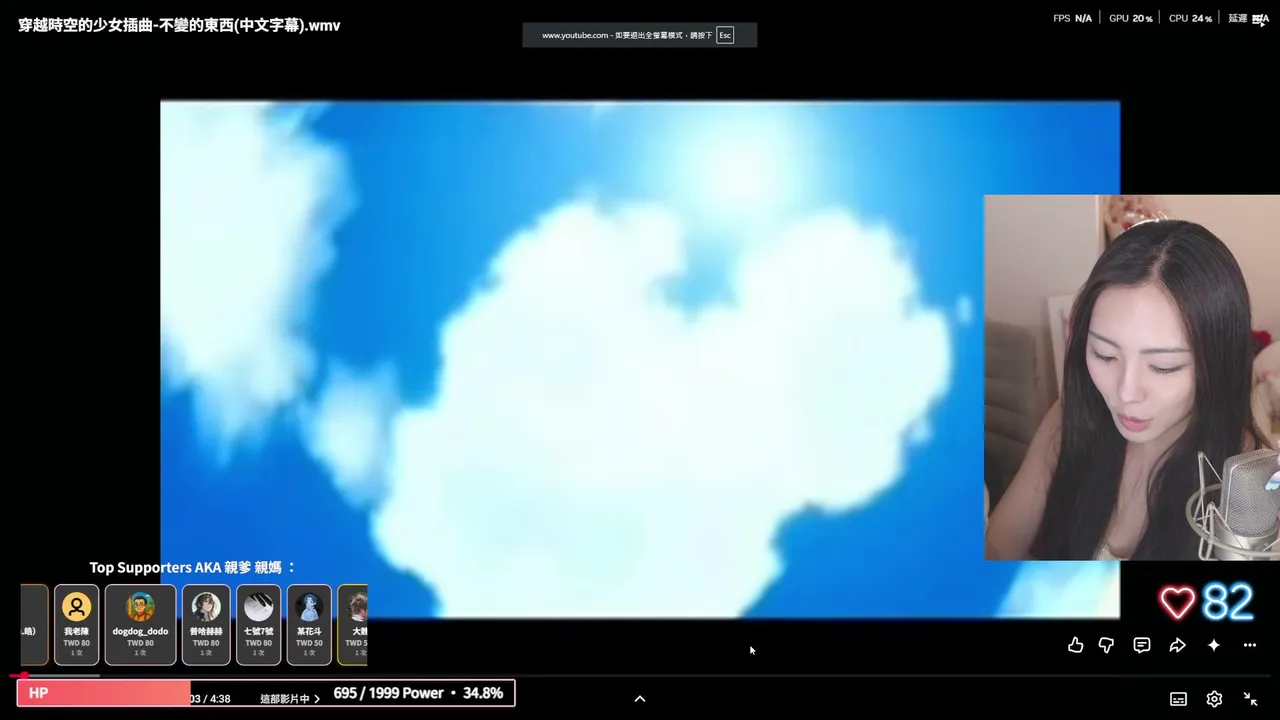Click the streamer webcam overlay

point(1132,378)
